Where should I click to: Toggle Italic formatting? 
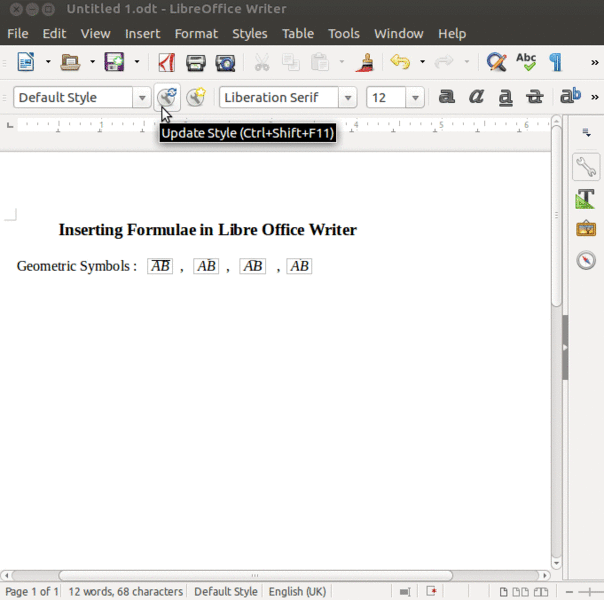coord(476,96)
